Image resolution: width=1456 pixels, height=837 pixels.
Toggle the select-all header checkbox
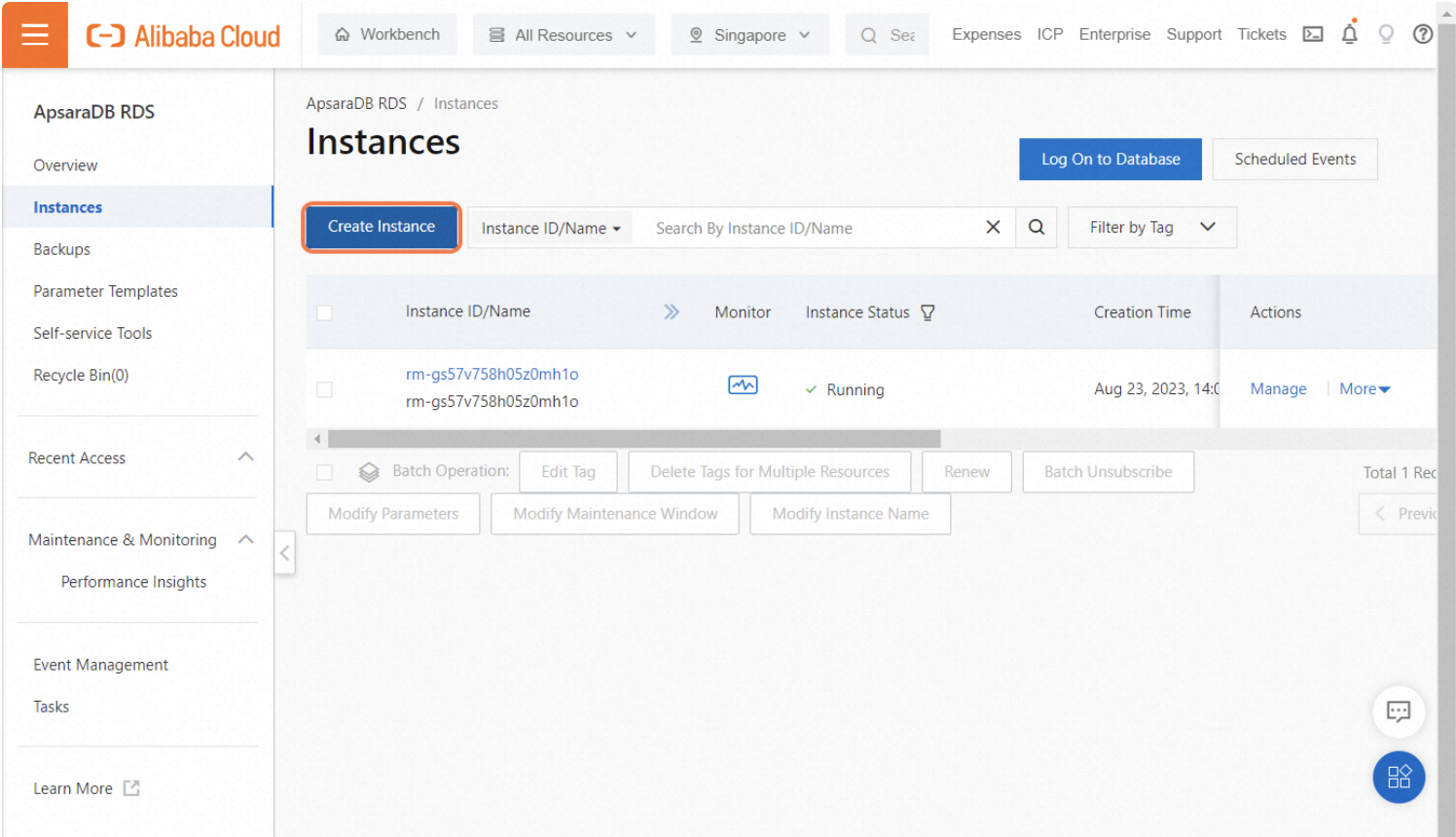[x=324, y=312]
